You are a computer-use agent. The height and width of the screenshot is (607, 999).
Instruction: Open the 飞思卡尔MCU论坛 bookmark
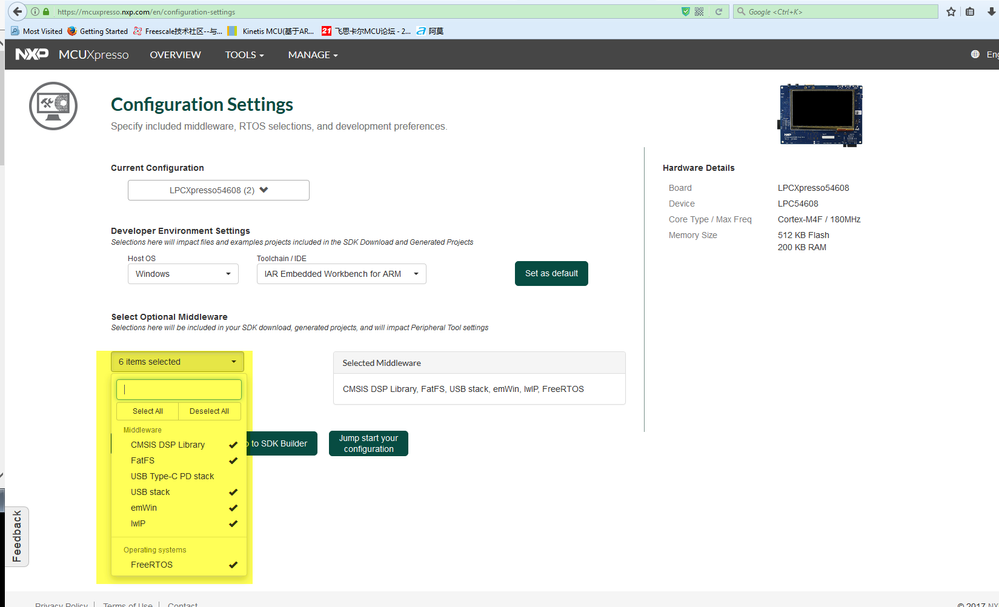(366, 31)
